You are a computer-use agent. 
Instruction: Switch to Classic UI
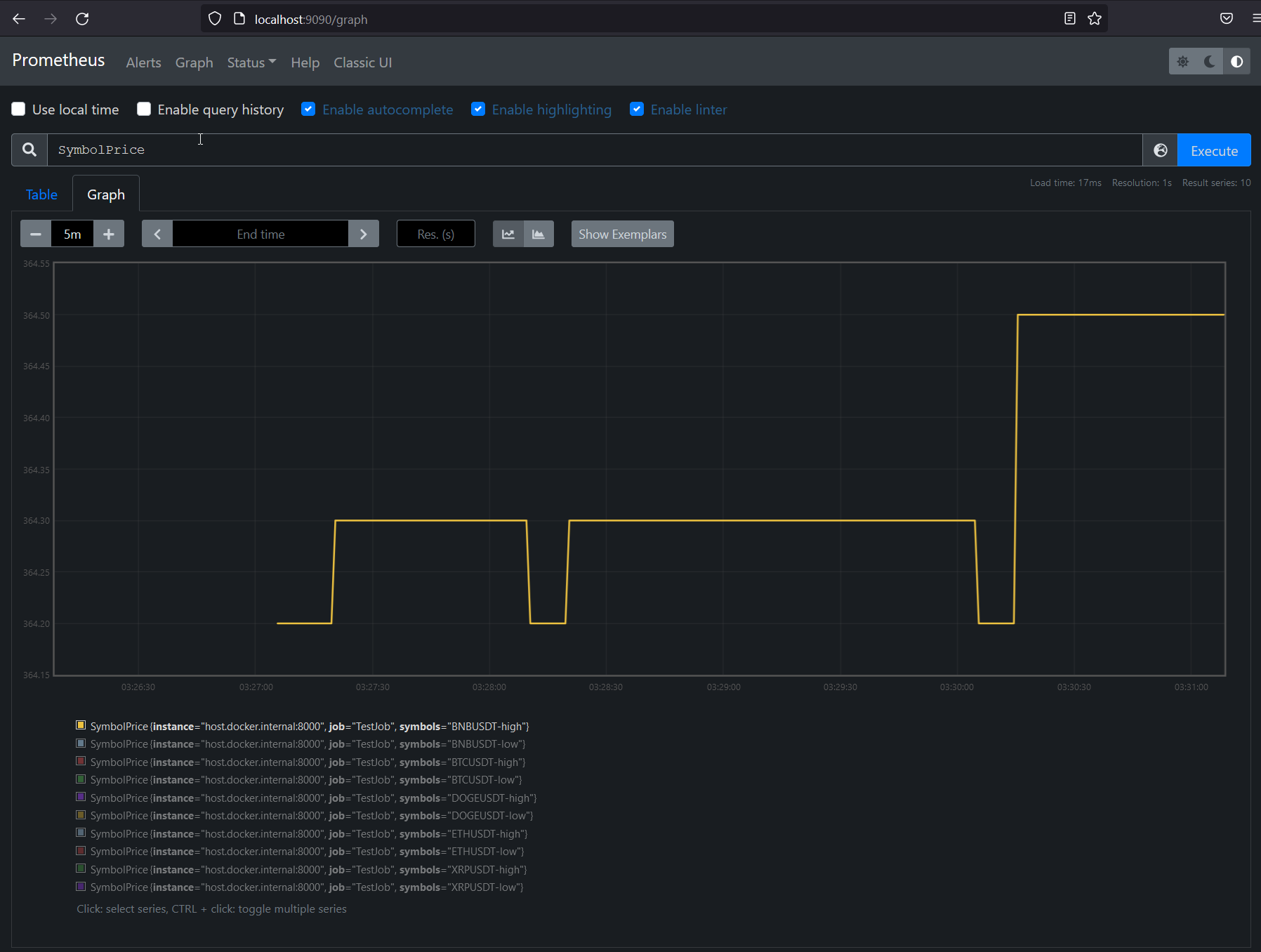[x=363, y=62]
